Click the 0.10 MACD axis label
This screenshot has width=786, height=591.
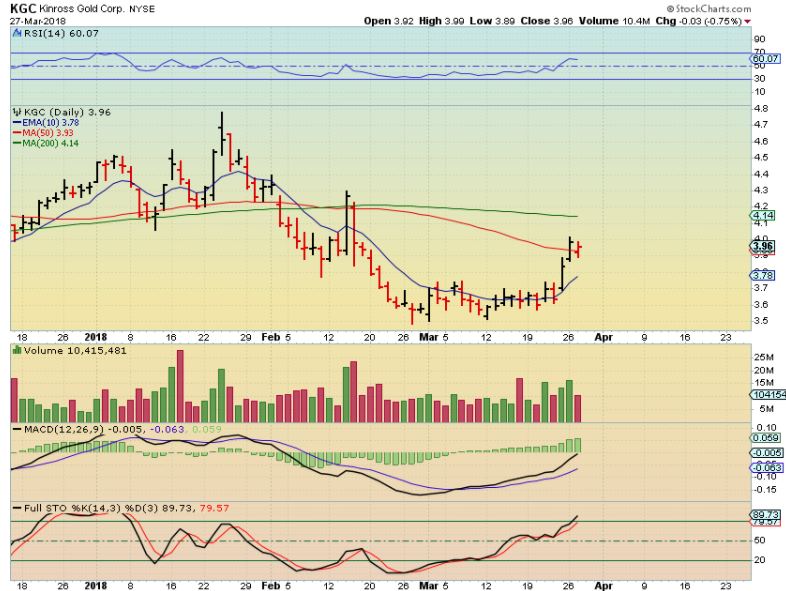pyautogui.click(x=767, y=427)
